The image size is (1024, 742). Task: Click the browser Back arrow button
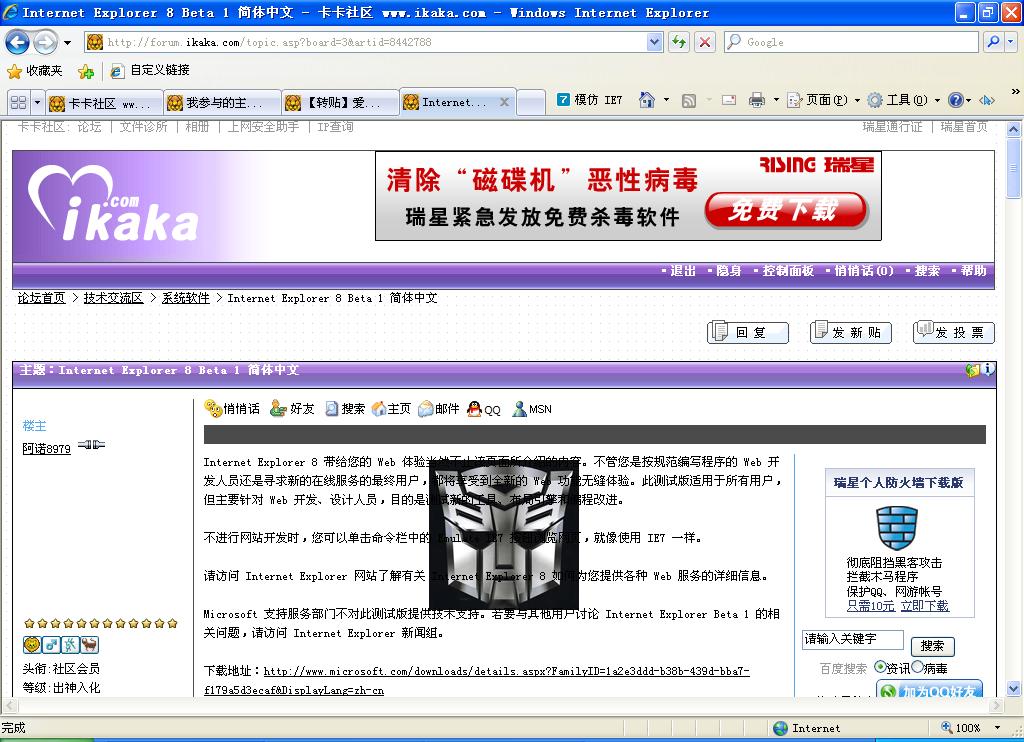(x=18, y=42)
